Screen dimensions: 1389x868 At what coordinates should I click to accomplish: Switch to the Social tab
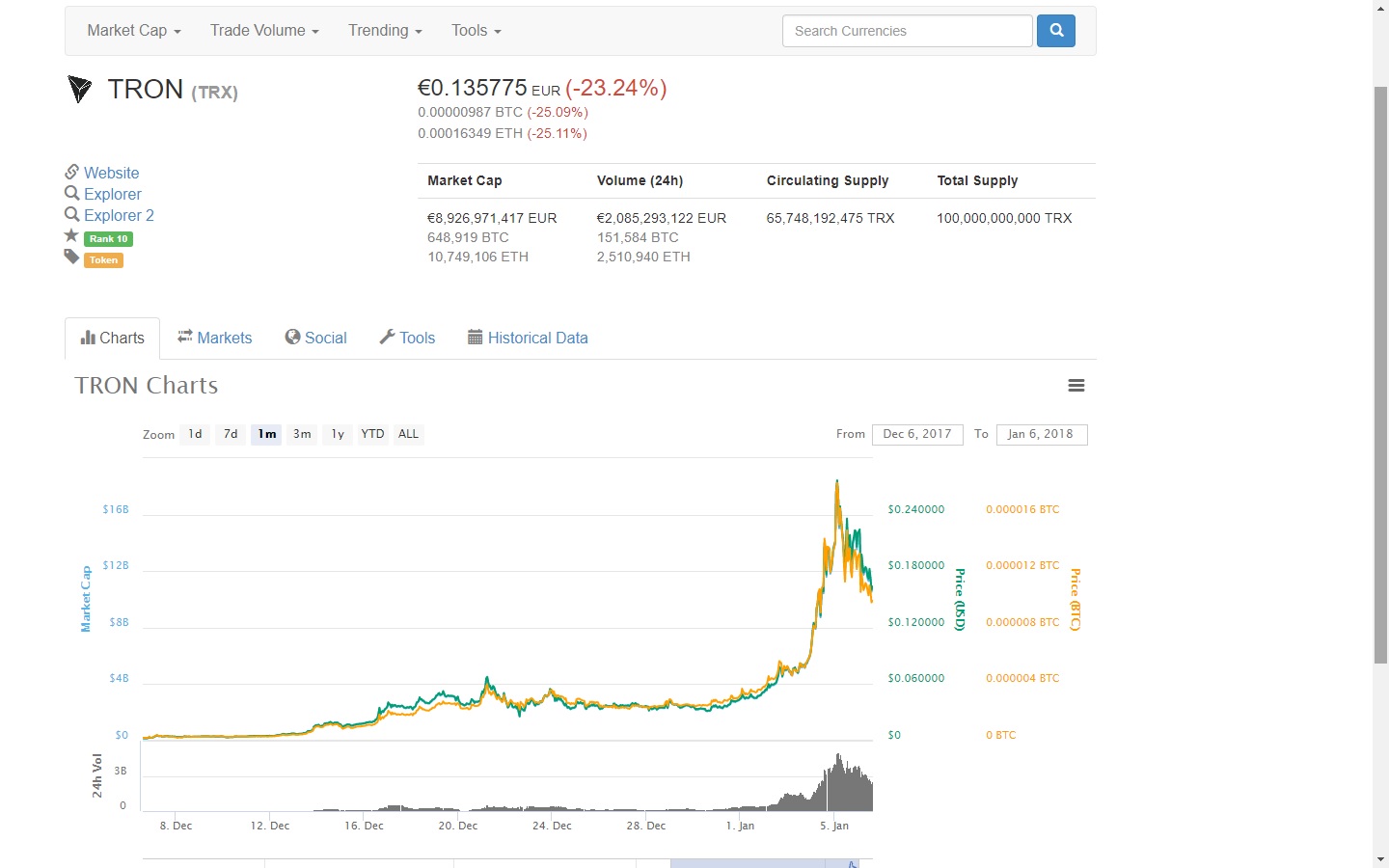point(315,339)
